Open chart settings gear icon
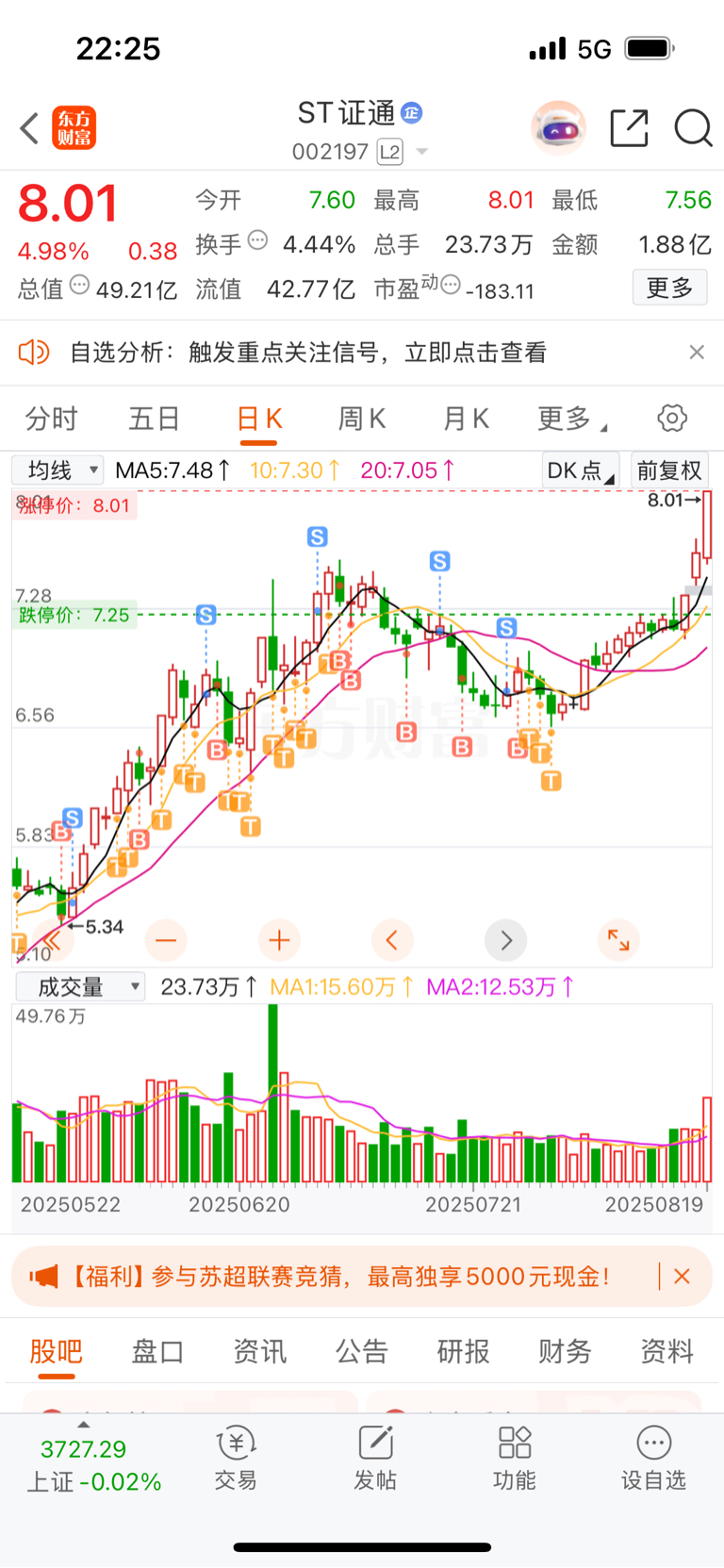 pos(672,418)
